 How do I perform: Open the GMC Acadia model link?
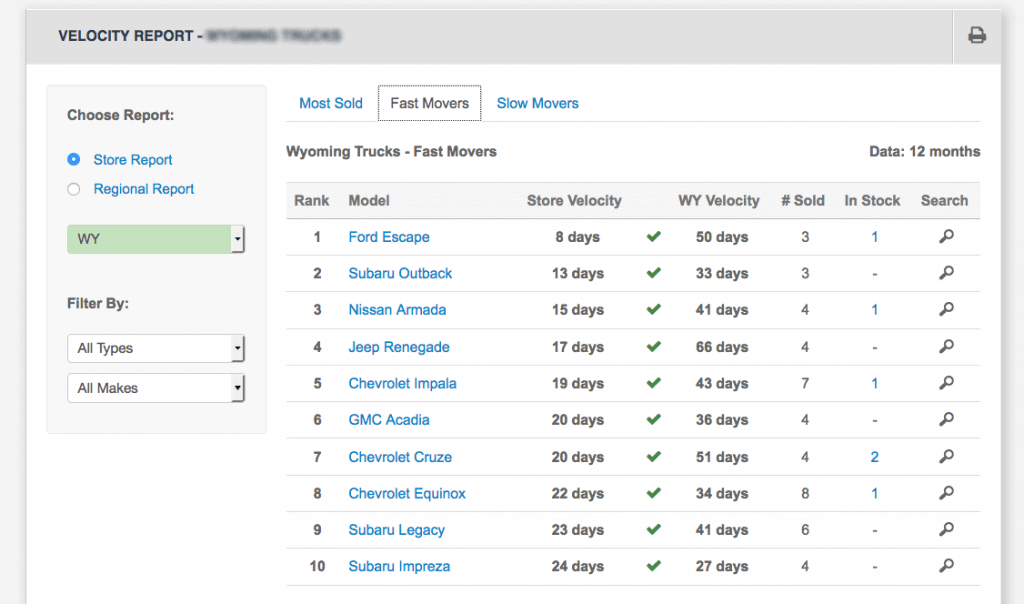(389, 420)
